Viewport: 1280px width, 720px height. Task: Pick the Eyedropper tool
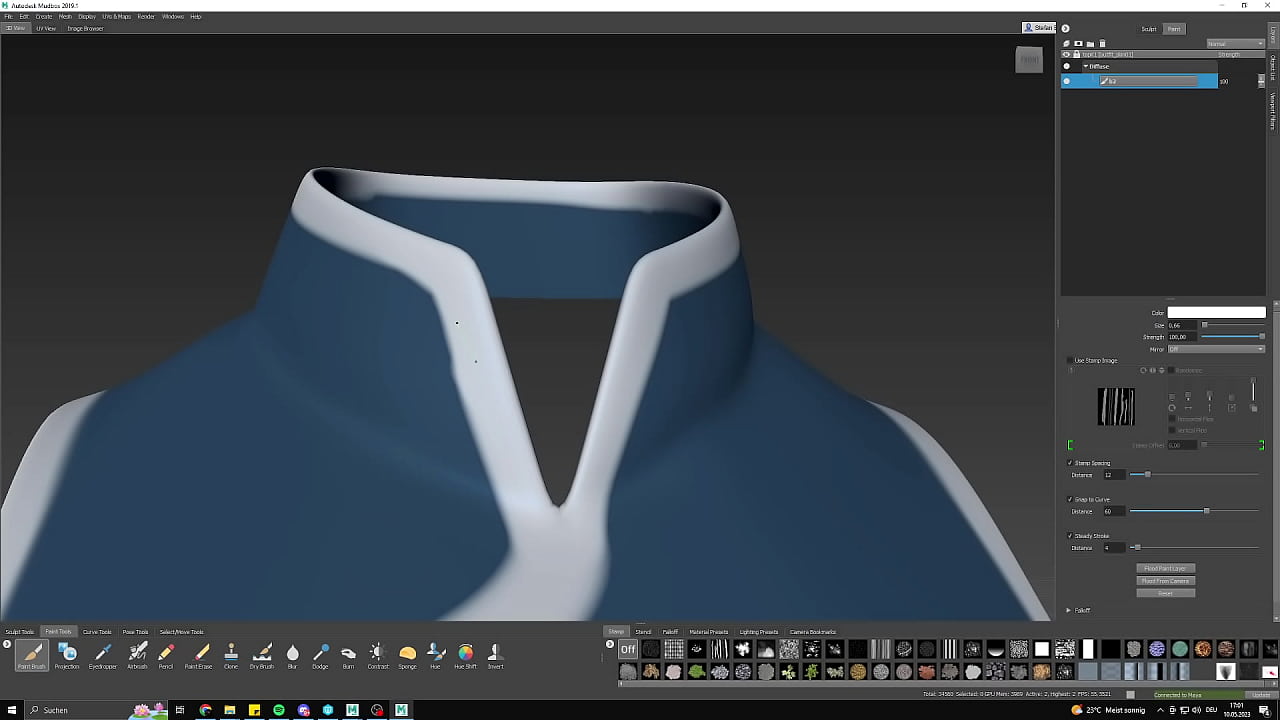click(103, 654)
